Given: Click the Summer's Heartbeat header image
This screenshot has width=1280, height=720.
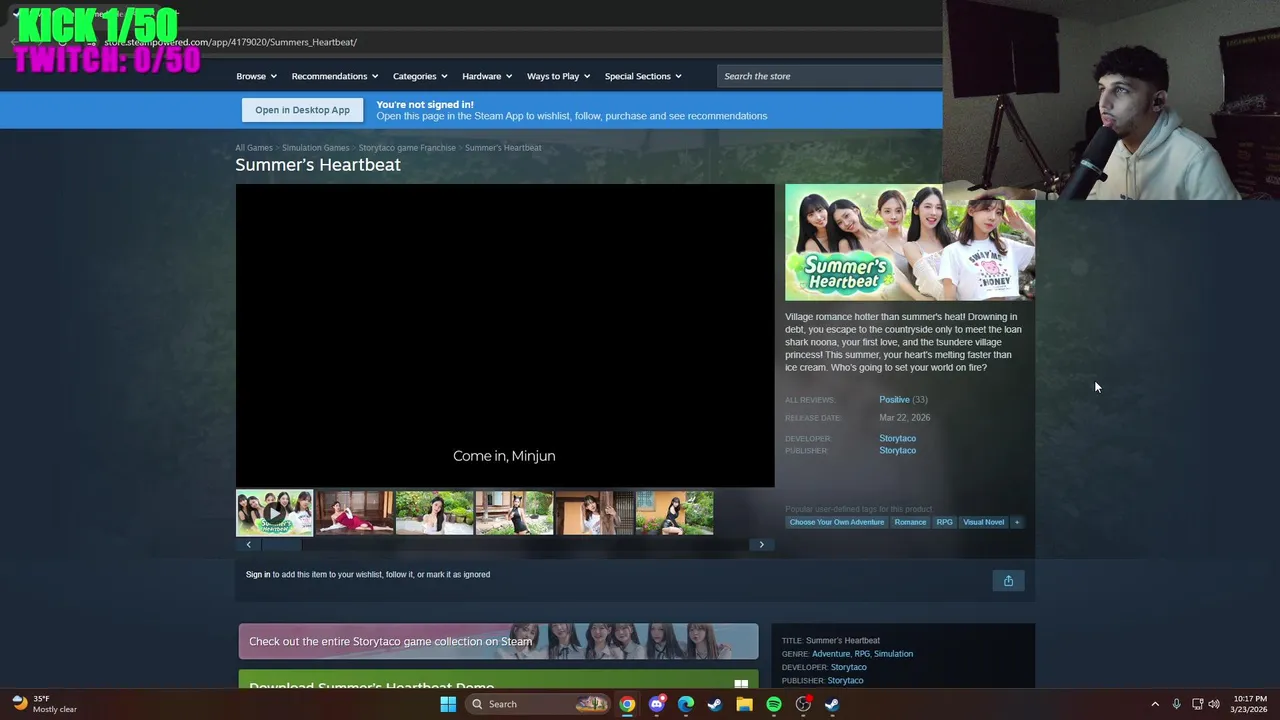Looking at the screenshot, I should 910,242.
